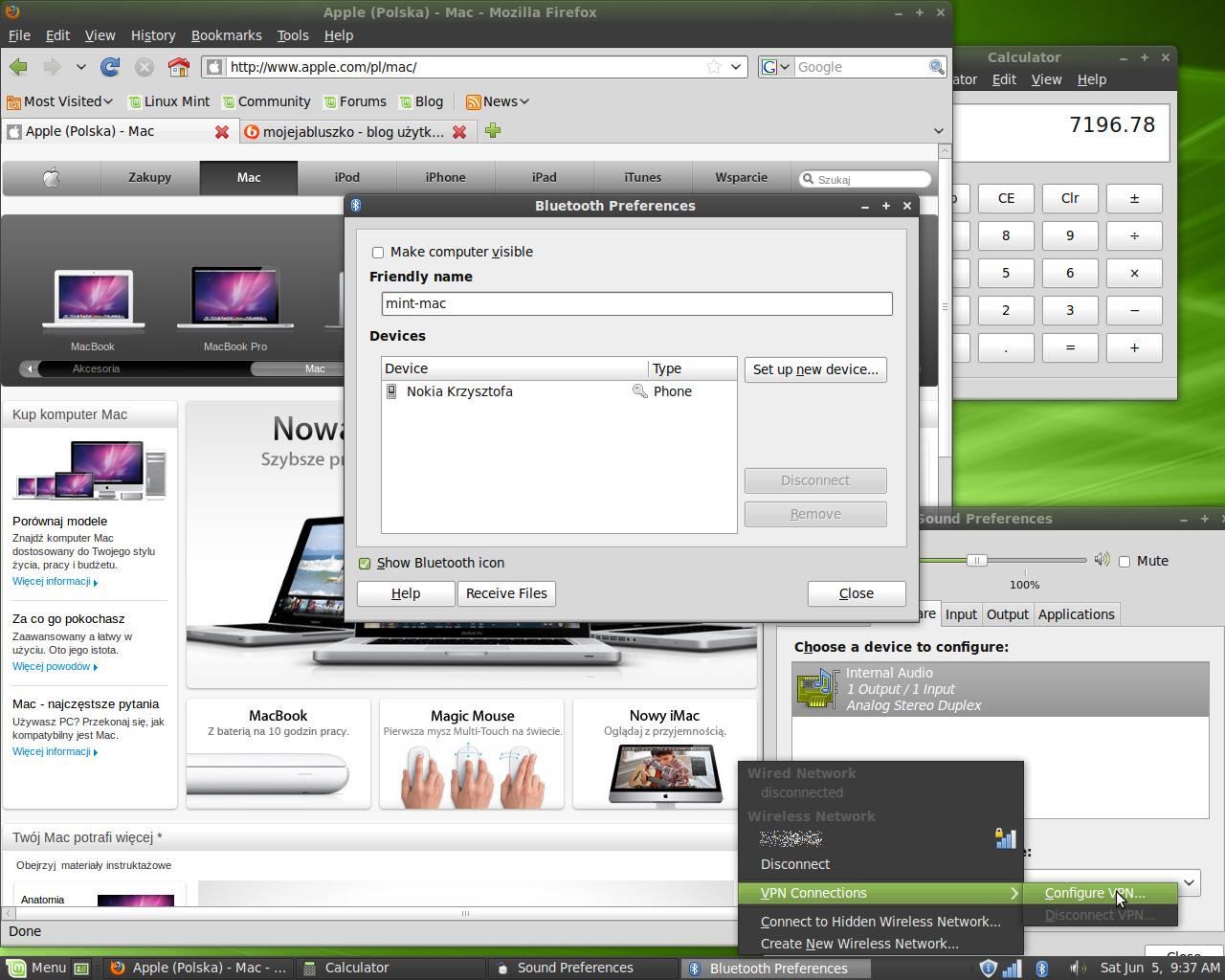Open the Linux Mint bookmark

(x=168, y=101)
